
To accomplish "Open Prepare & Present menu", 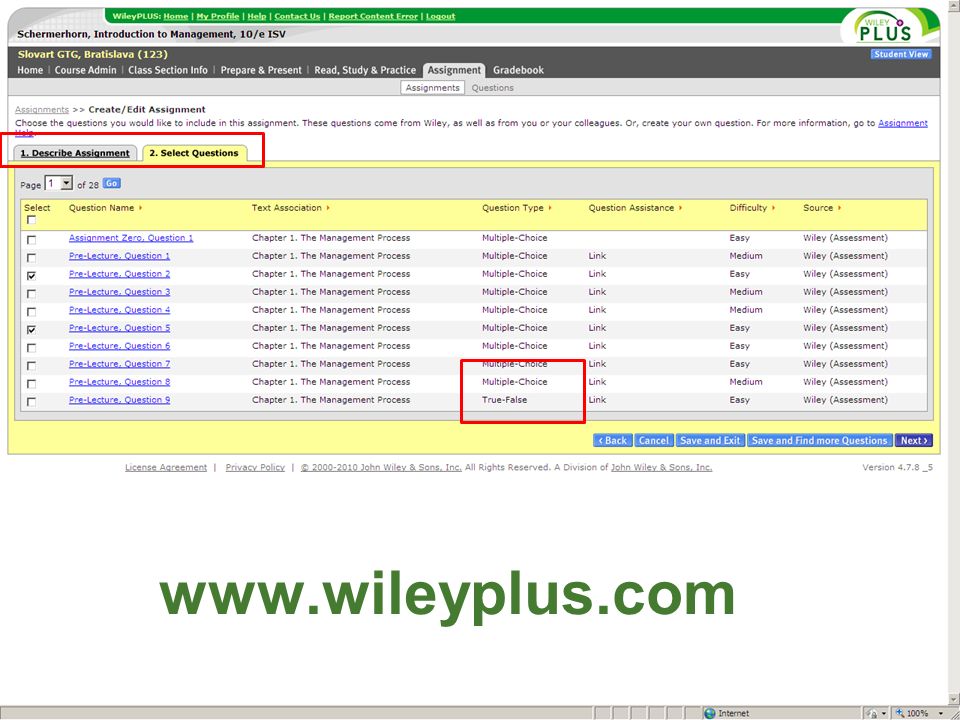I will [x=261, y=70].
